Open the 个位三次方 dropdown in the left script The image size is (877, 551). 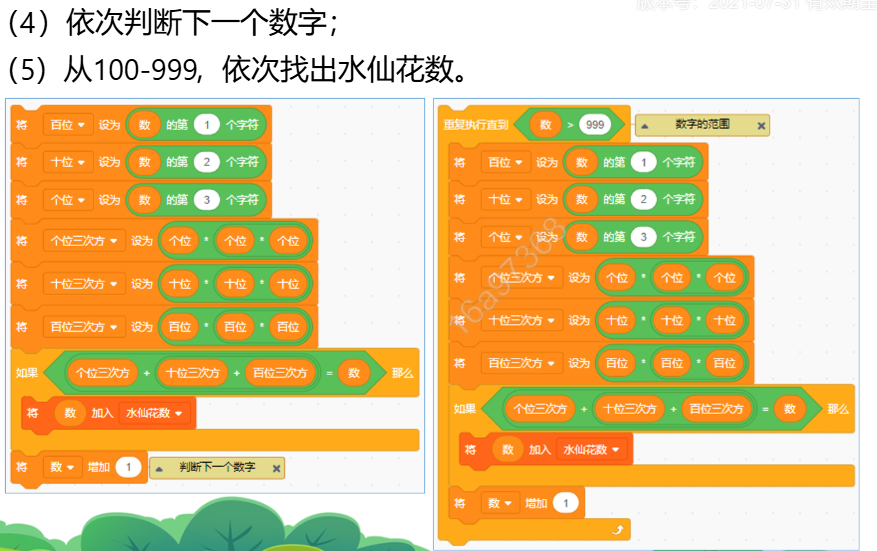point(83,241)
